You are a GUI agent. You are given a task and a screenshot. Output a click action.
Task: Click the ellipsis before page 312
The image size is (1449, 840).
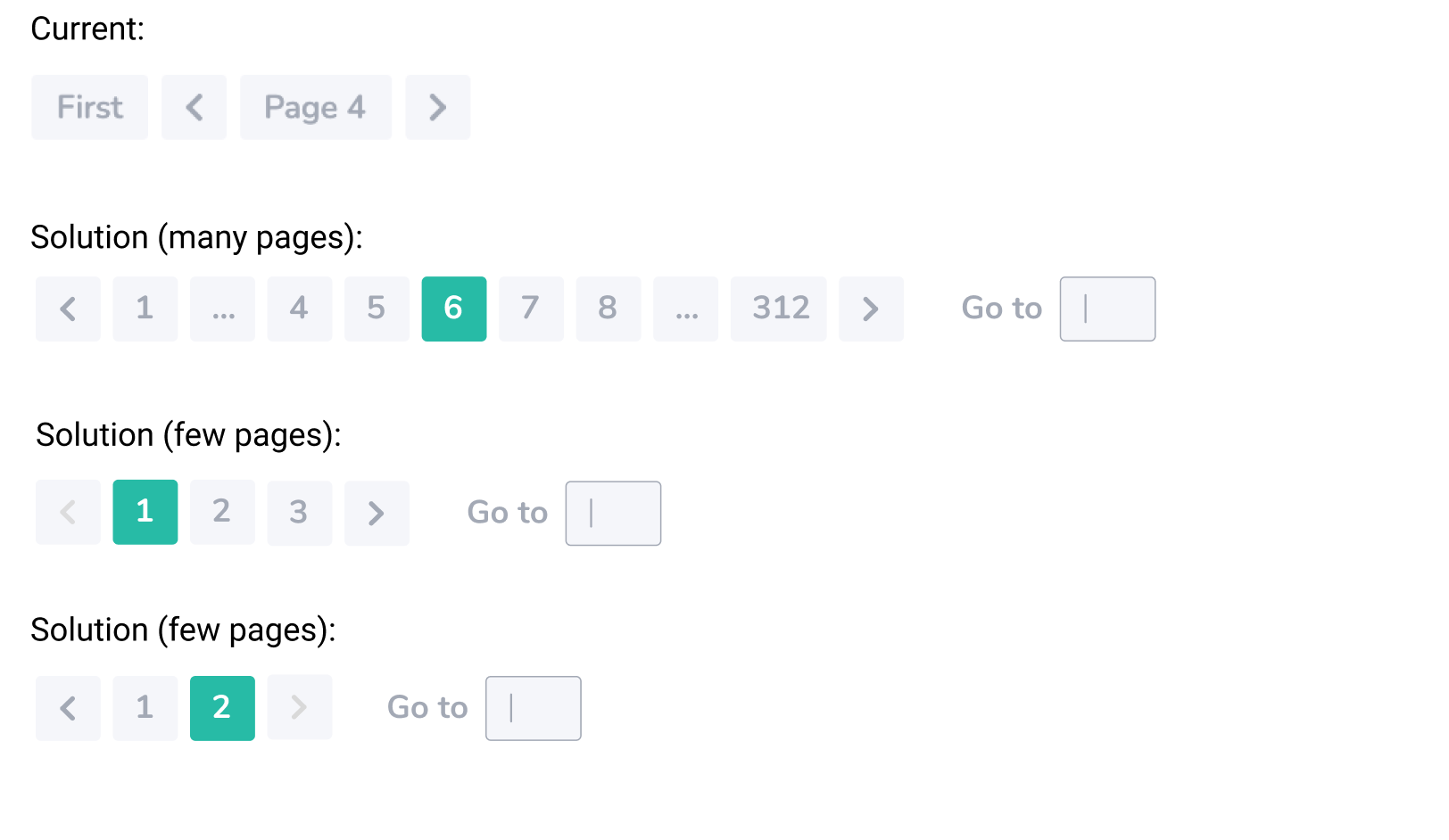(686, 309)
